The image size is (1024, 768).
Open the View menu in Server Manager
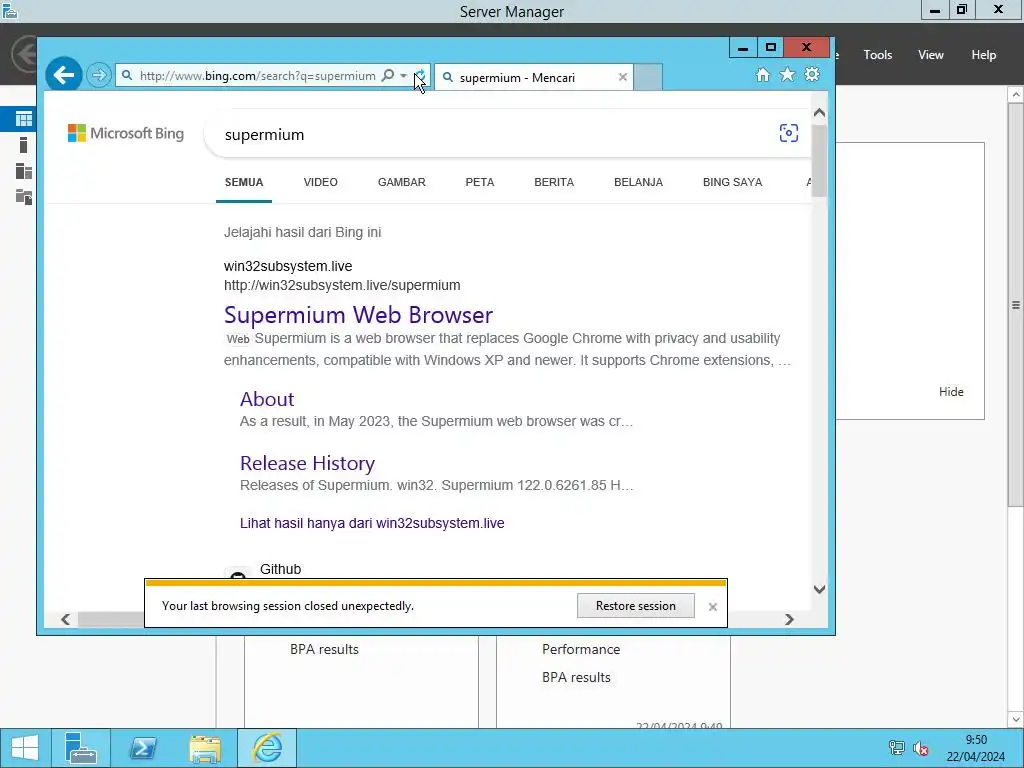pyautogui.click(x=931, y=55)
